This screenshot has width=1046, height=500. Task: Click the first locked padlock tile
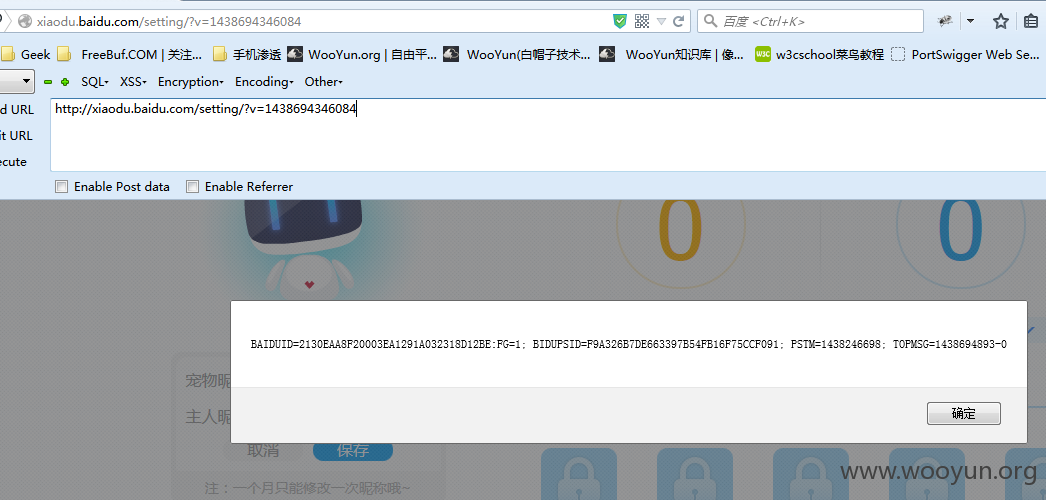tap(578, 474)
